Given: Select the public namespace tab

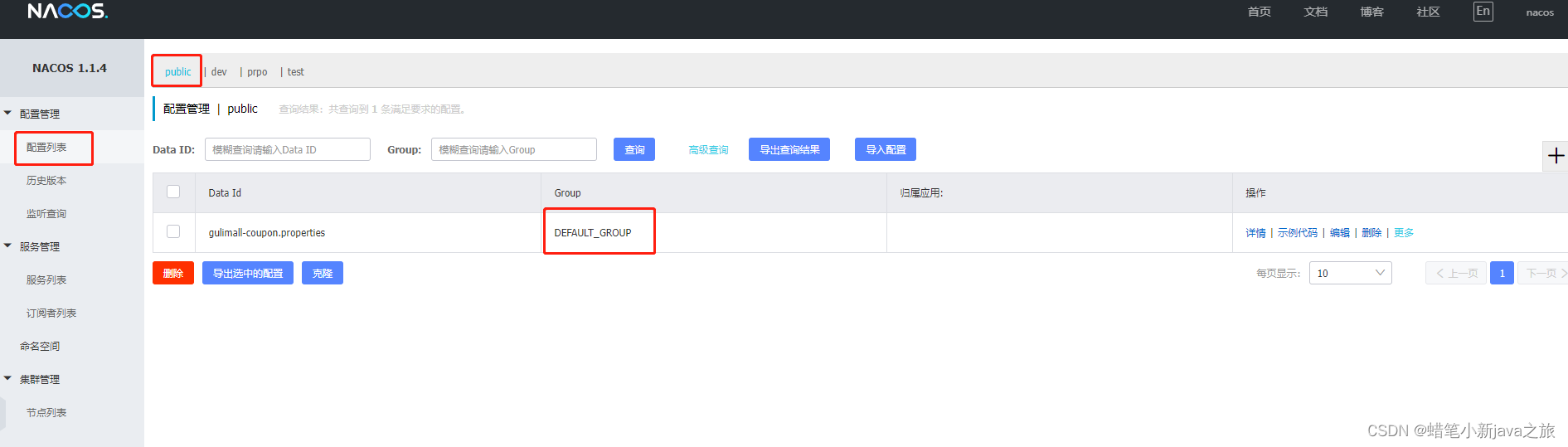Looking at the screenshot, I should point(177,72).
